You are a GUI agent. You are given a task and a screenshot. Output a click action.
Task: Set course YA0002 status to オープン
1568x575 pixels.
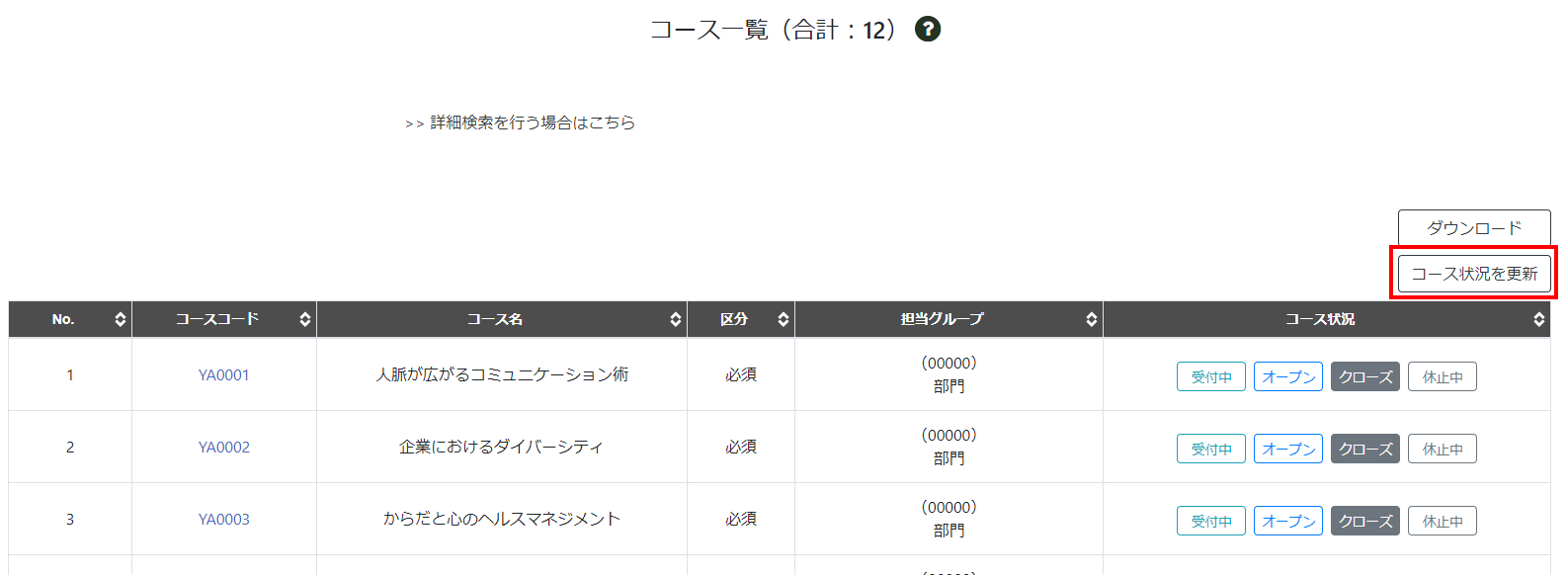(x=1287, y=449)
